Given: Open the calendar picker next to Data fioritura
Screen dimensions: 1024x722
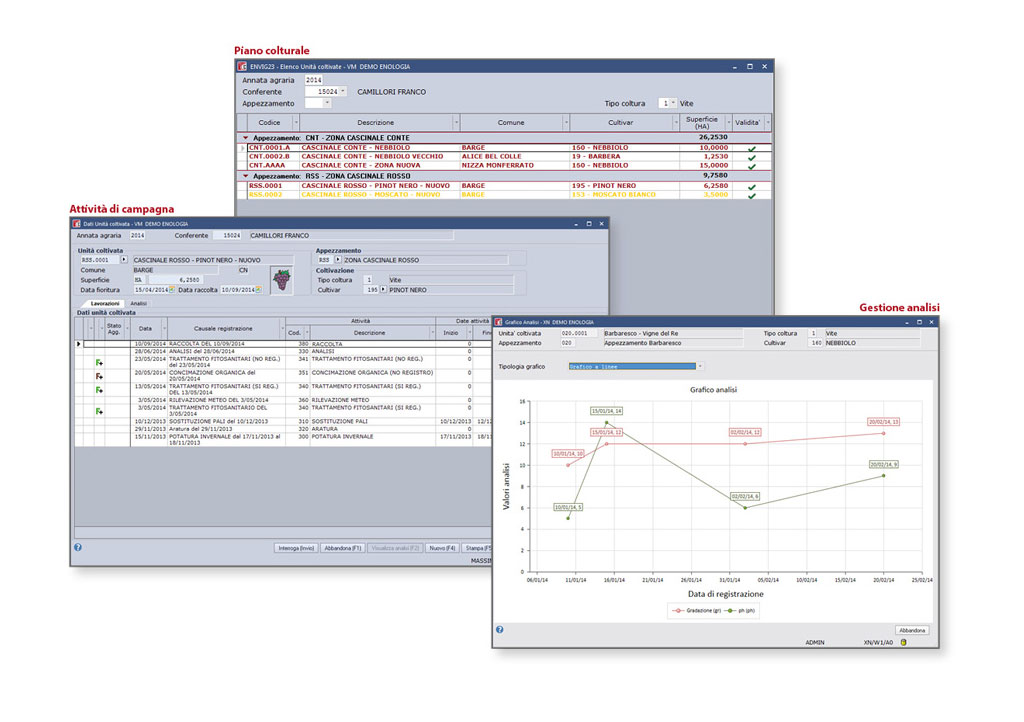Looking at the screenshot, I should click(x=172, y=290).
